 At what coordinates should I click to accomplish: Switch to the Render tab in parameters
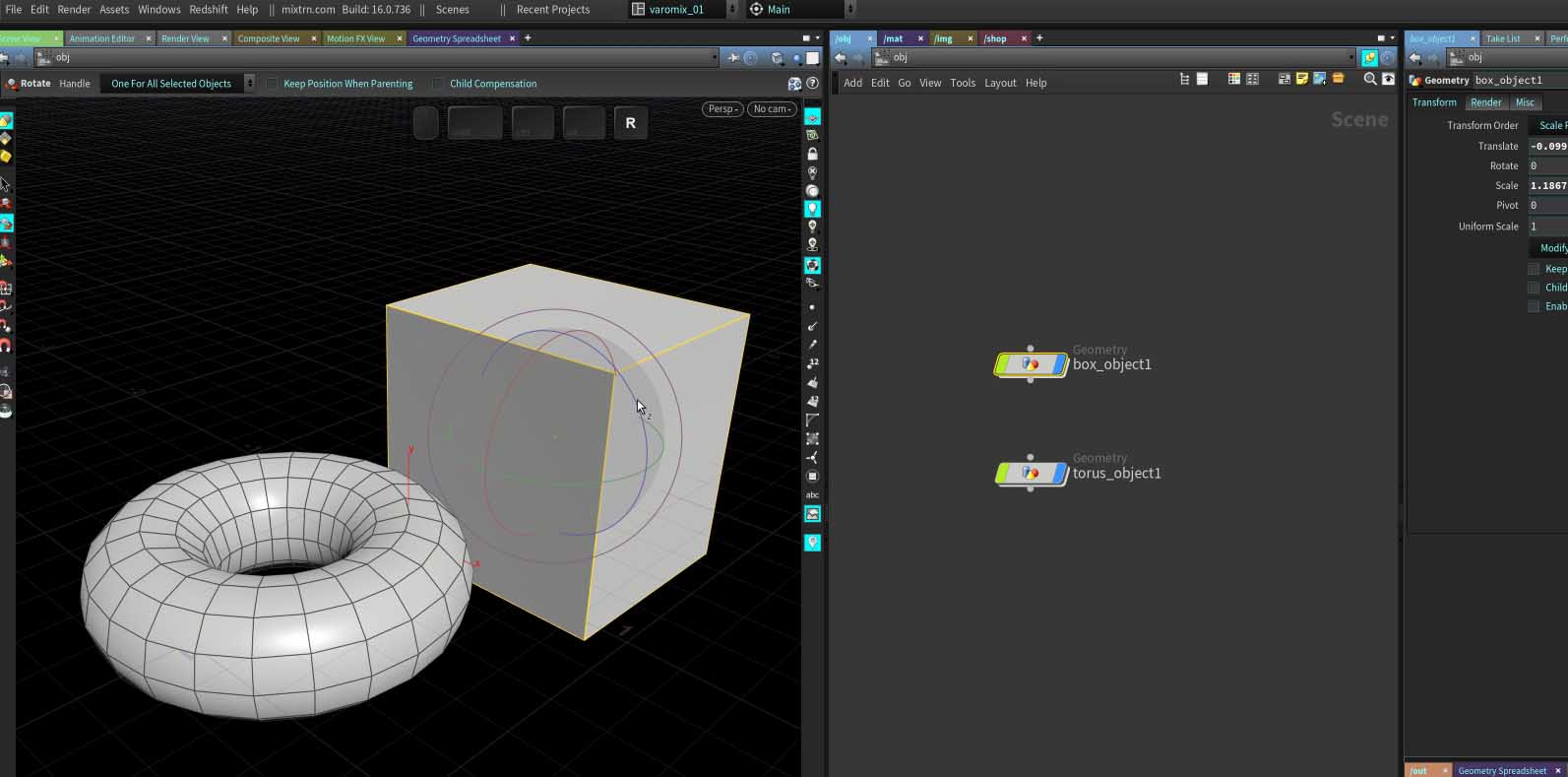[x=1485, y=102]
